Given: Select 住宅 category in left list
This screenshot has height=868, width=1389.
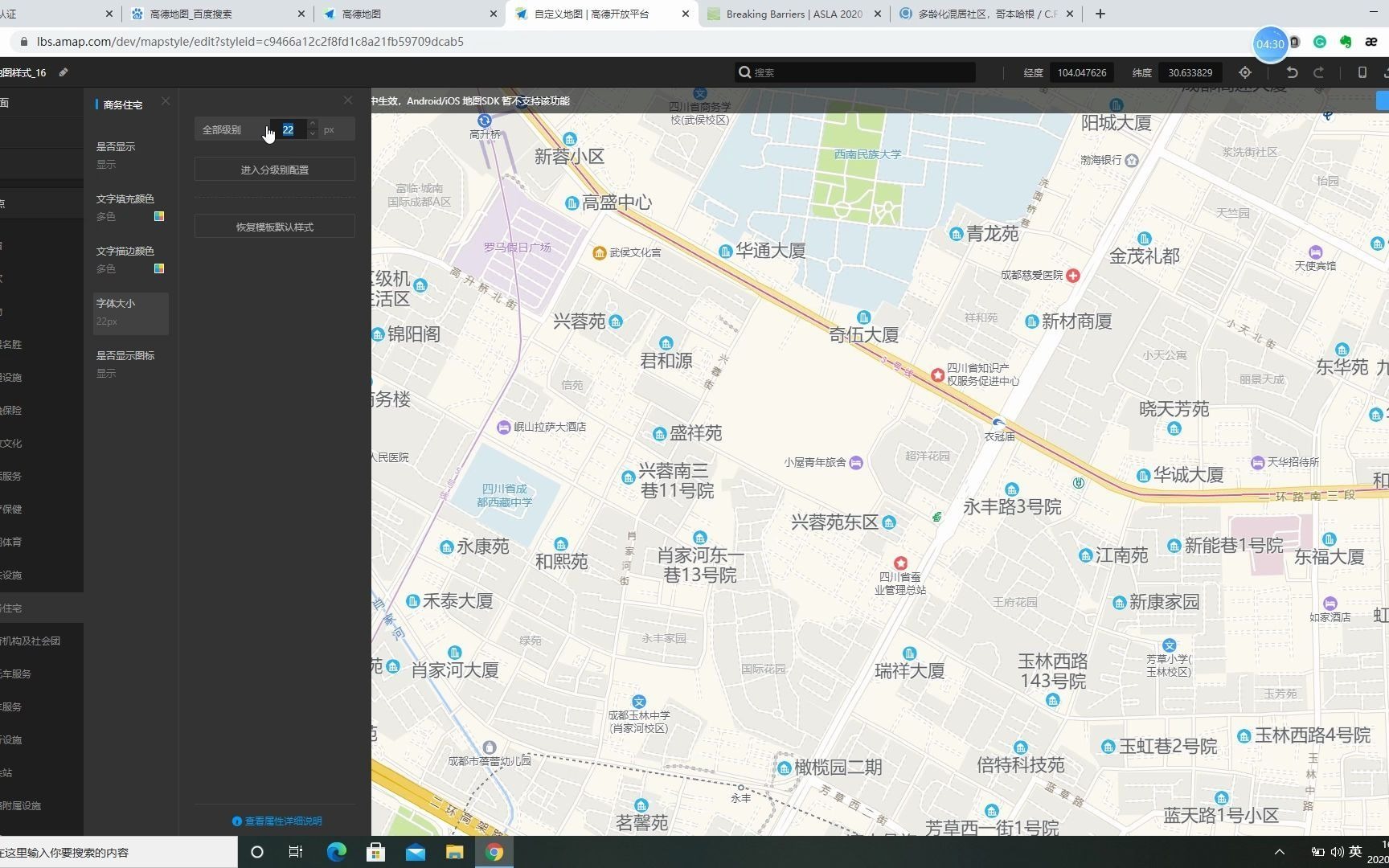Looking at the screenshot, I should coord(42,608).
